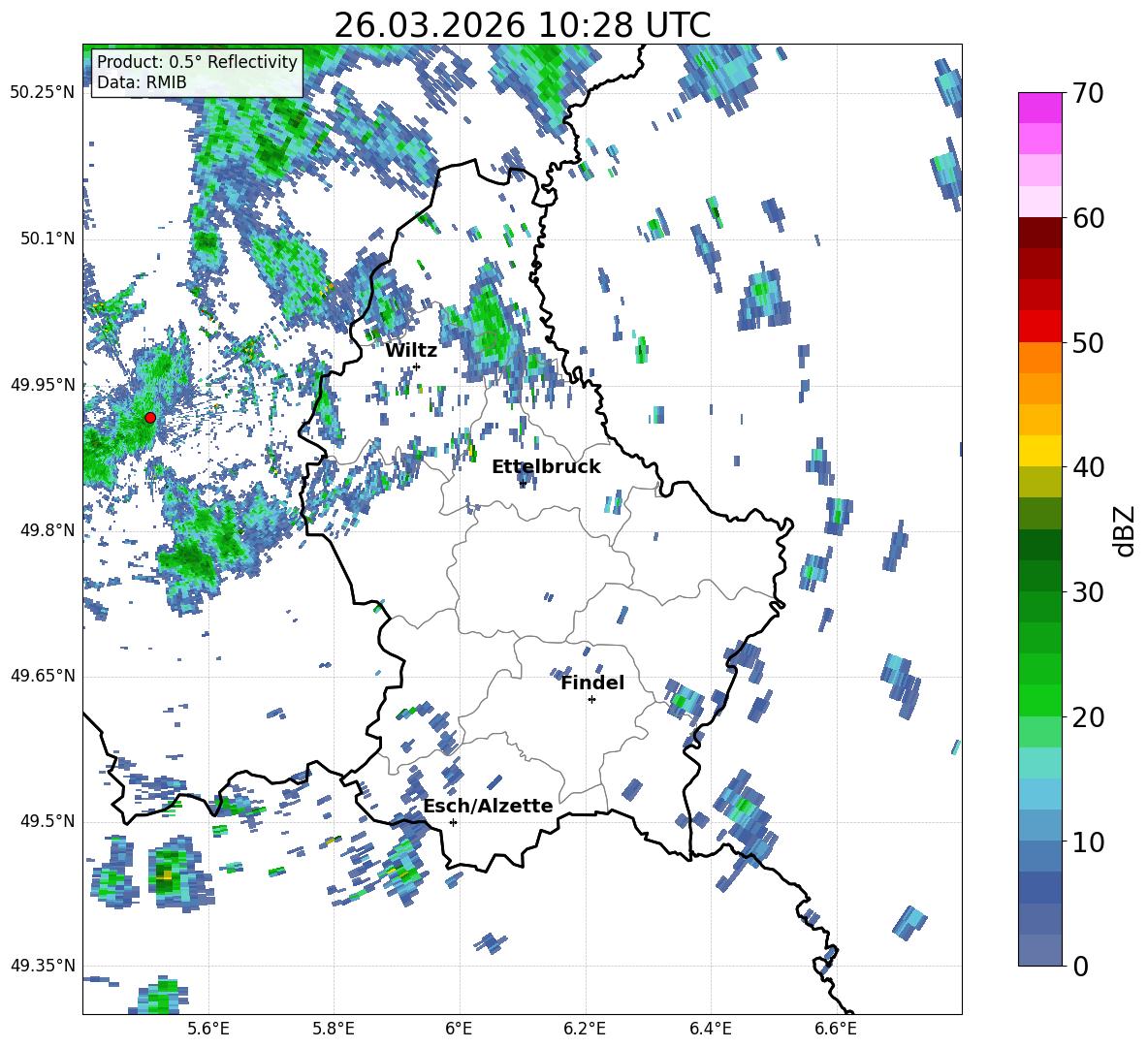Click the 'Wiltz' city label

click(x=411, y=351)
